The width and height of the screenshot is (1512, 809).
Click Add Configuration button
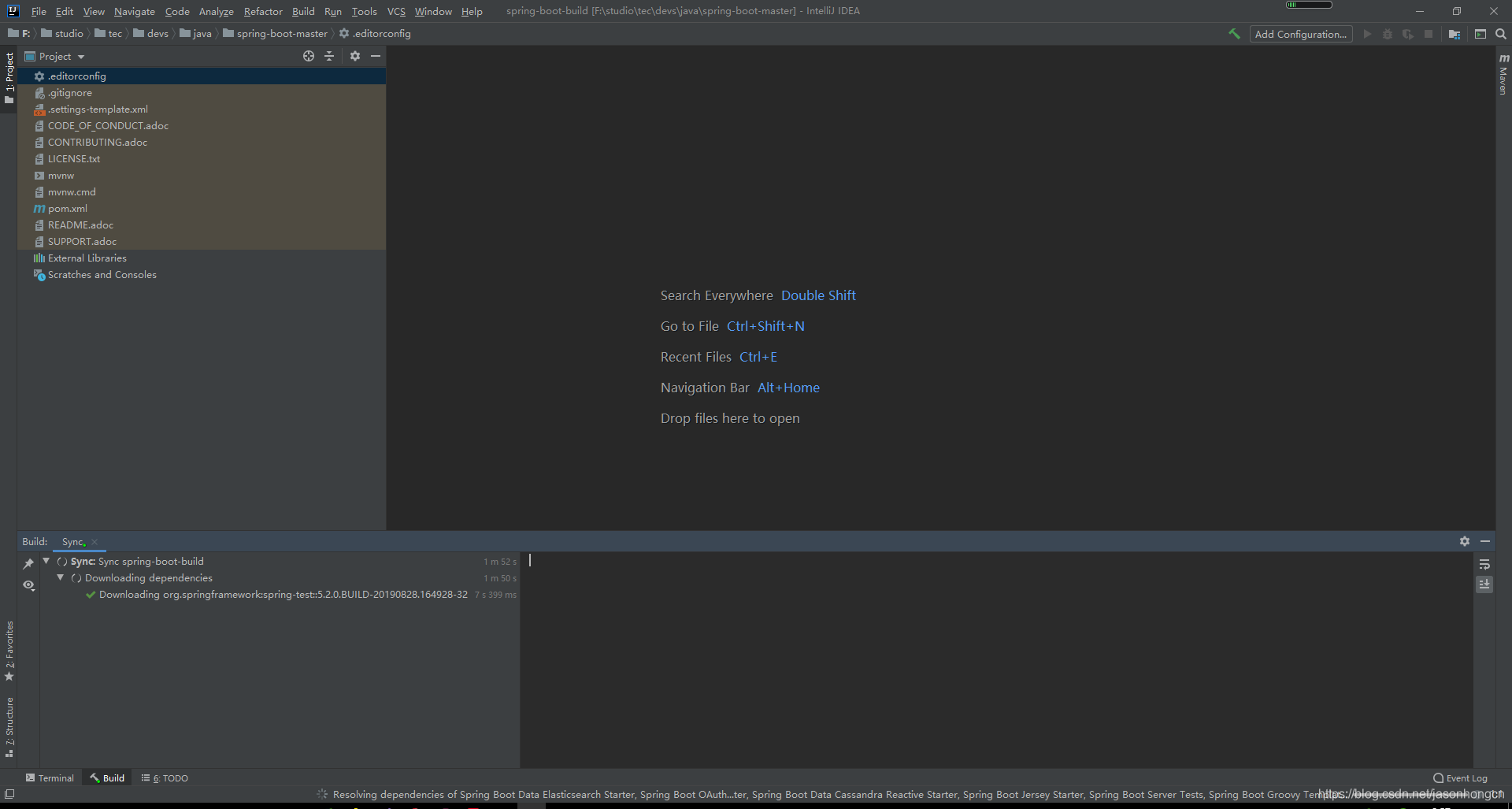pyautogui.click(x=1301, y=34)
